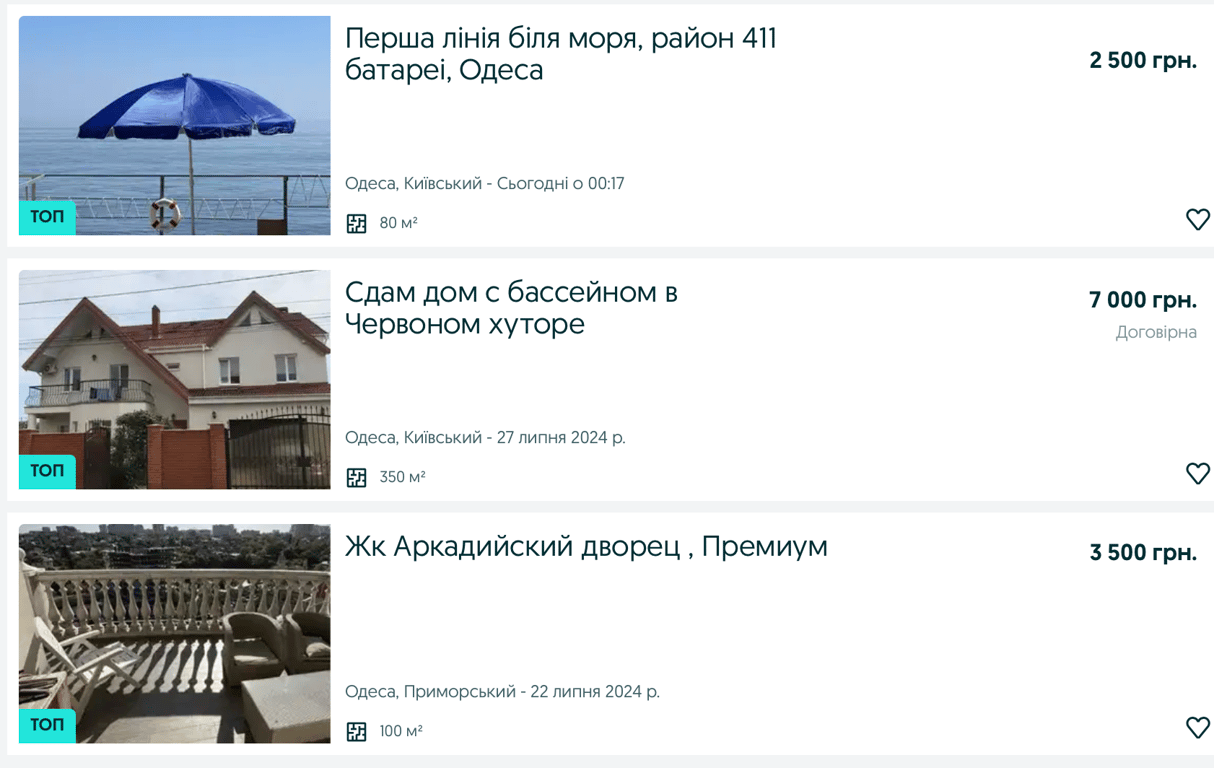Favorite the Жк Аркадийский дворец listing
Screen dimensions: 1214x768
[x=1198, y=727]
